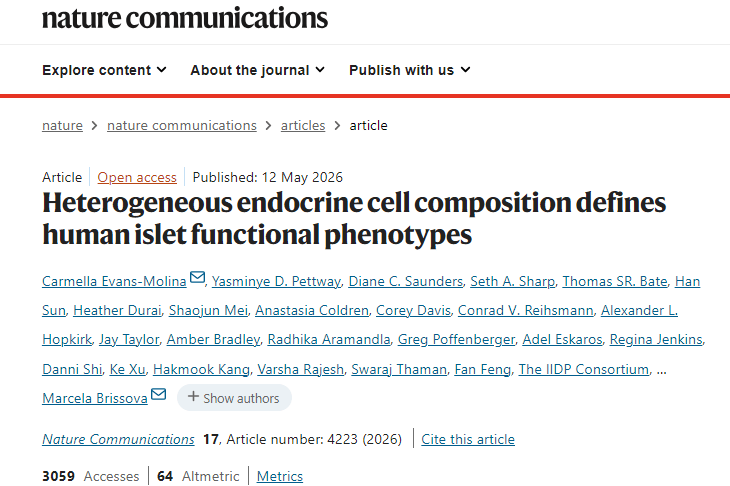
Task: Navigate to articles breadcrumb
Action: (x=303, y=126)
